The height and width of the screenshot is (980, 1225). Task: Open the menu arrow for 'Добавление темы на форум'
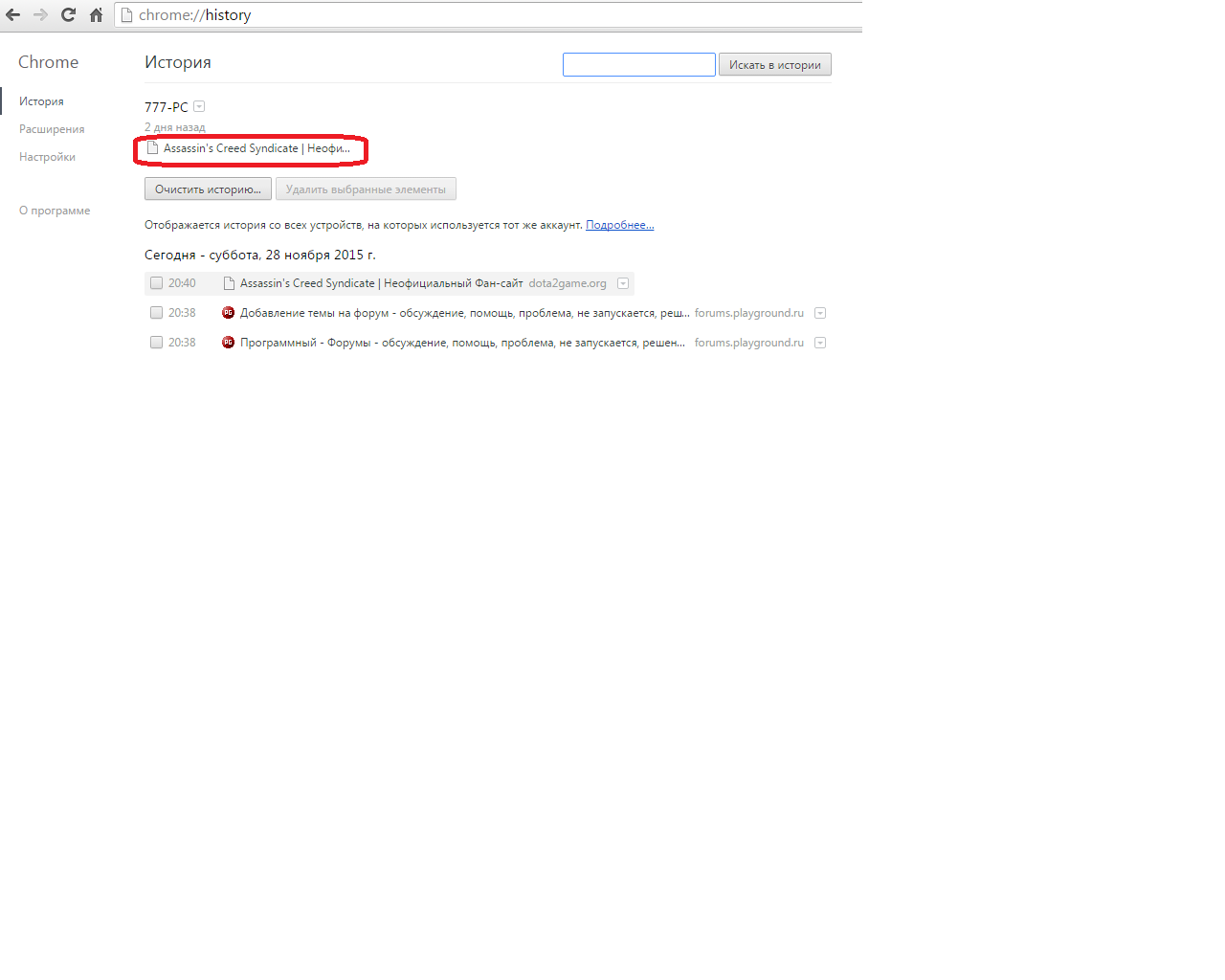click(820, 313)
